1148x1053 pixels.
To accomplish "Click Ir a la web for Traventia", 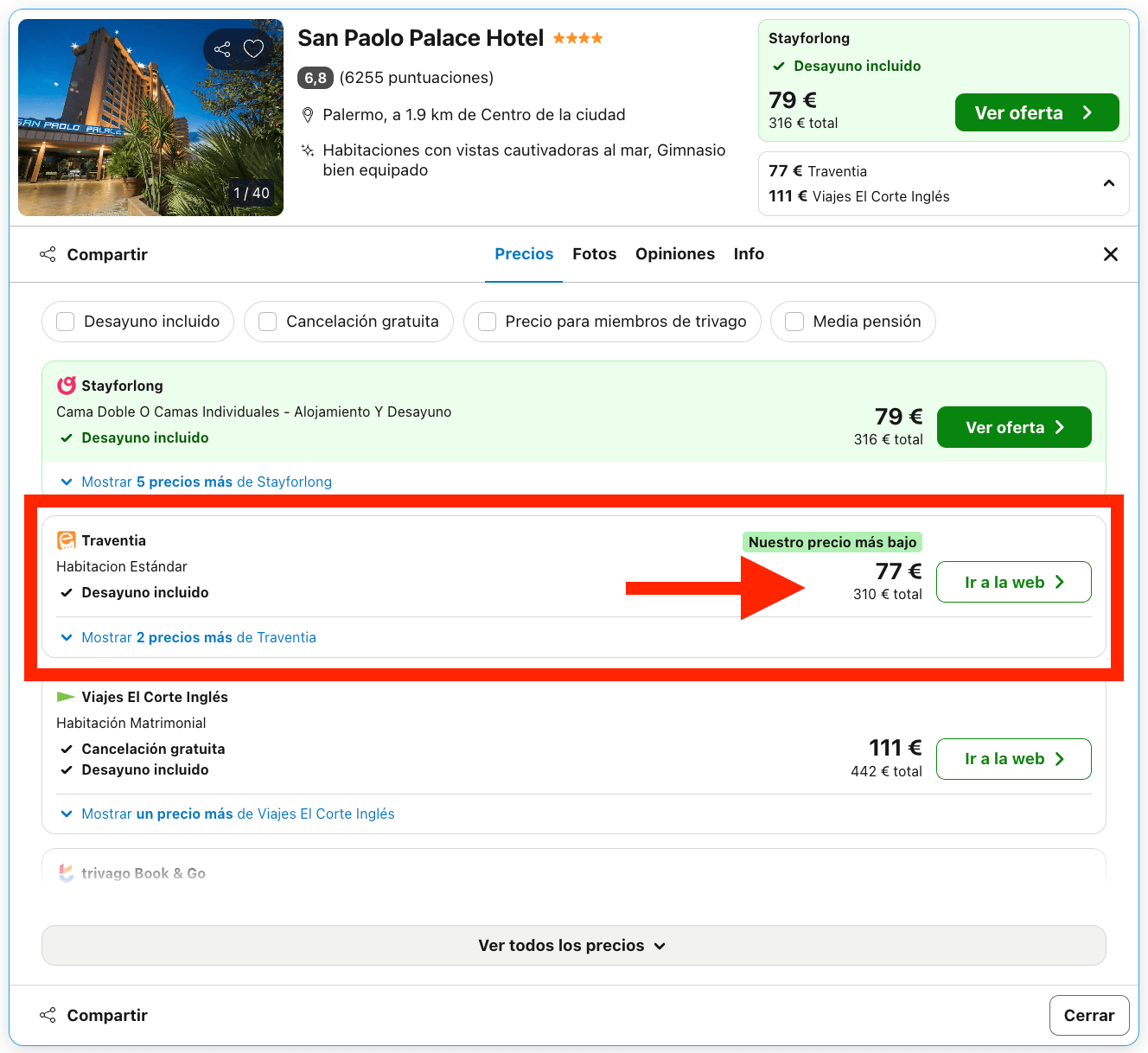I will [1014, 582].
